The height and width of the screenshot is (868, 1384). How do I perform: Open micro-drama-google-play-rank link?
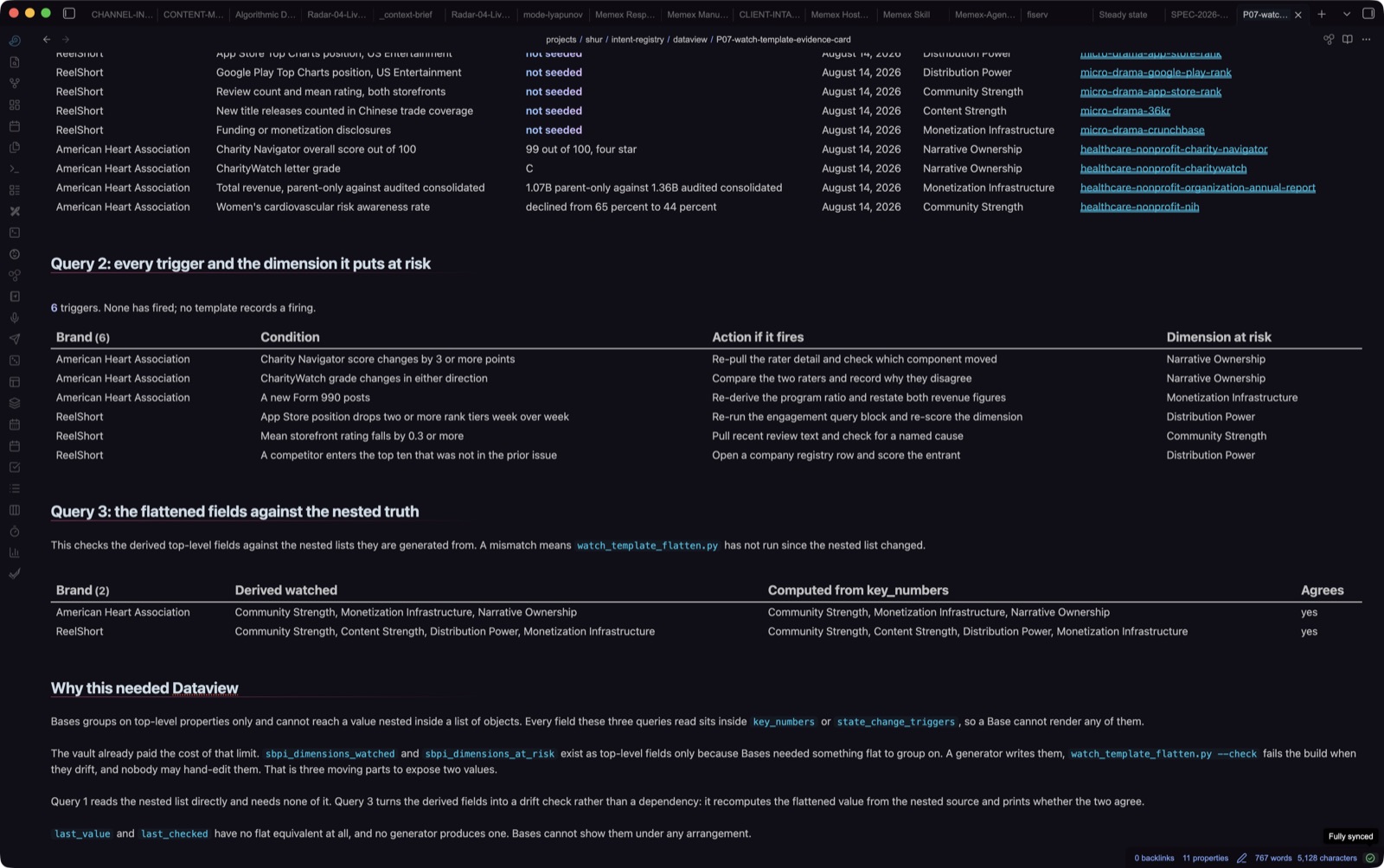1156,73
